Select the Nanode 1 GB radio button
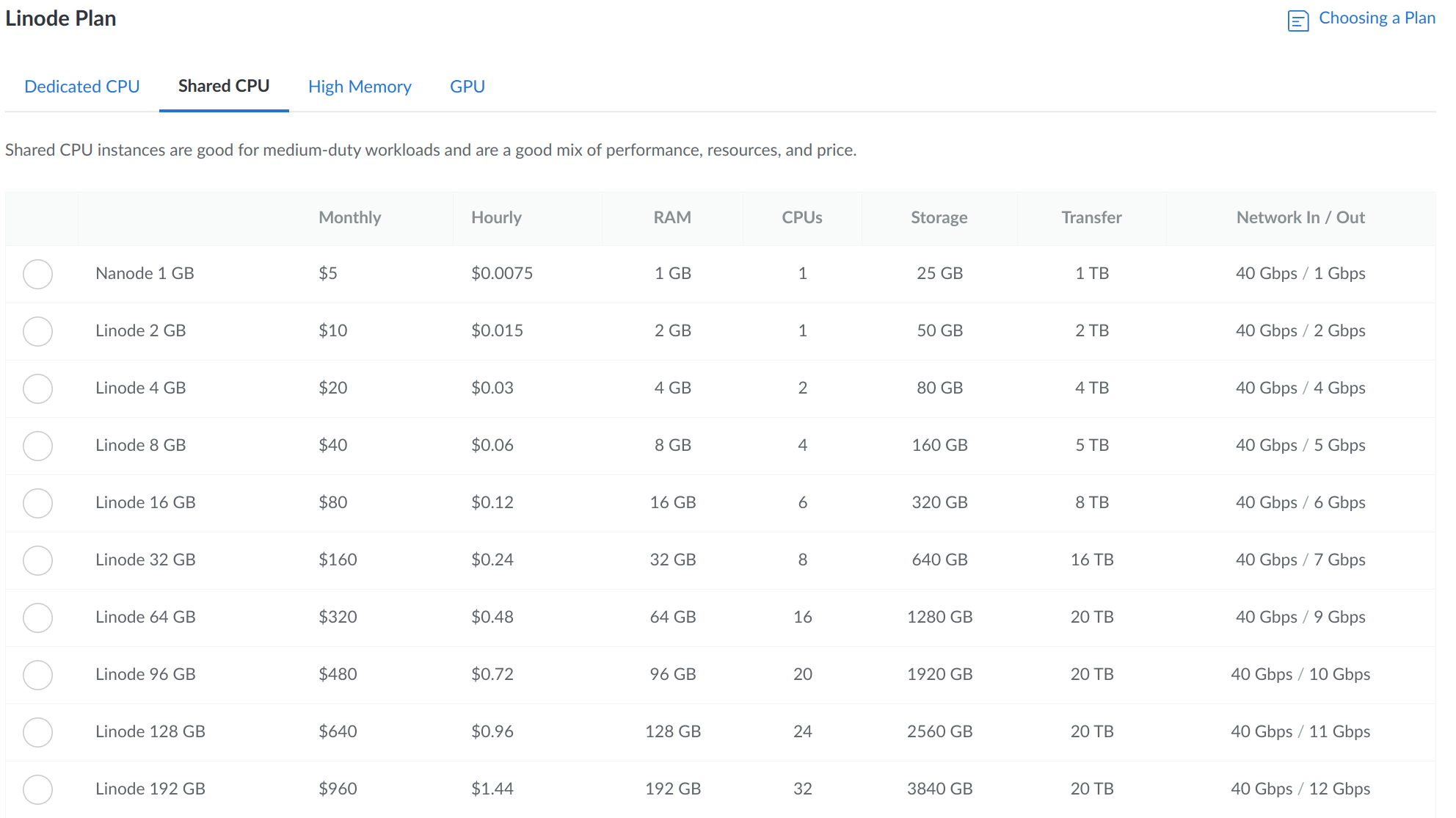Viewport: 1456px width, 818px height. 37,274
